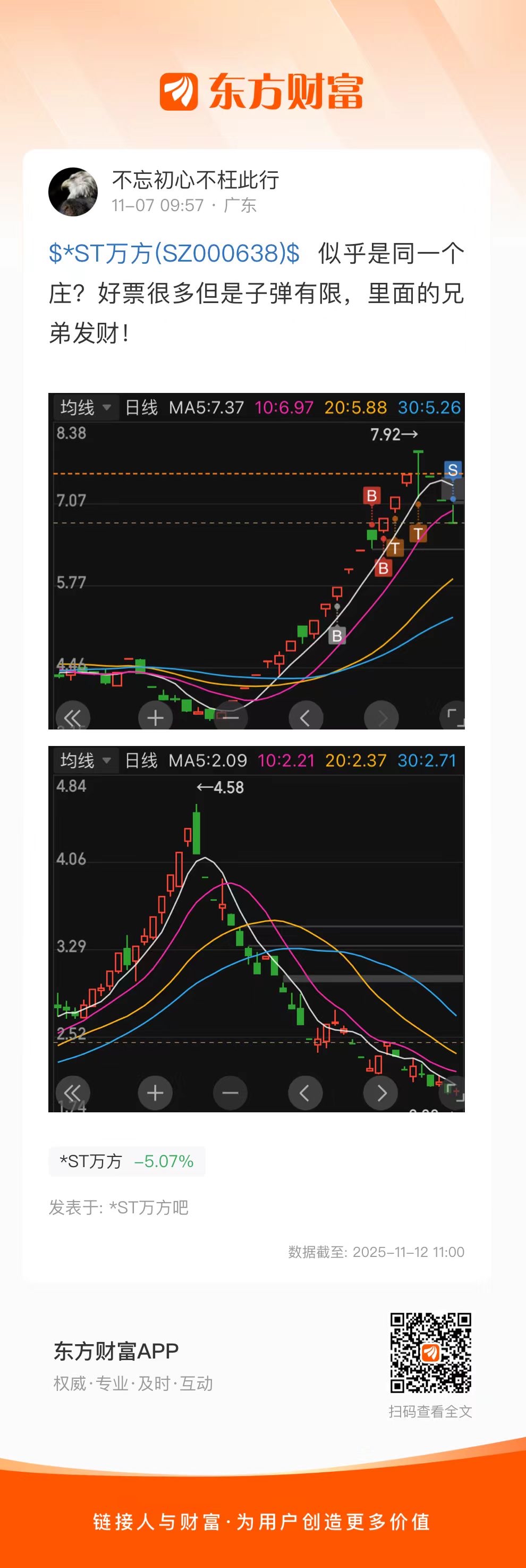Expand the 均线 dropdown in the top chart

[x=84, y=407]
